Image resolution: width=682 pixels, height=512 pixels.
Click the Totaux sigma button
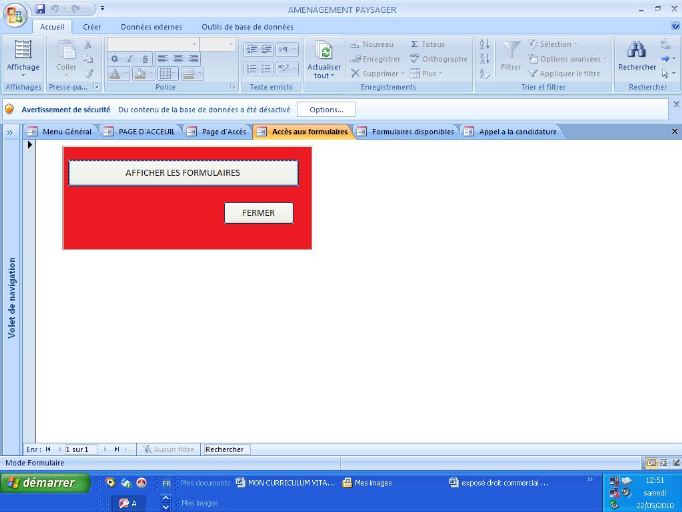pyautogui.click(x=428, y=44)
